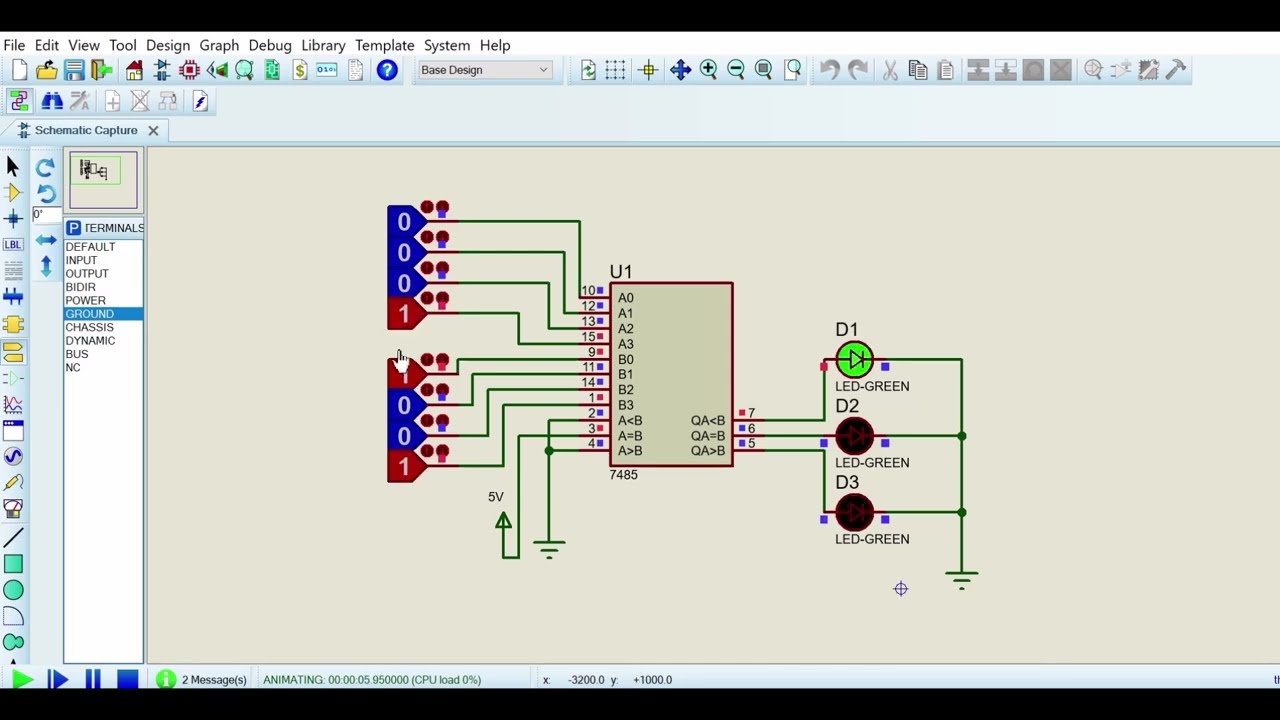Select the Pan (center at cursor) icon
This screenshot has width=1280, height=720.
click(680, 70)
